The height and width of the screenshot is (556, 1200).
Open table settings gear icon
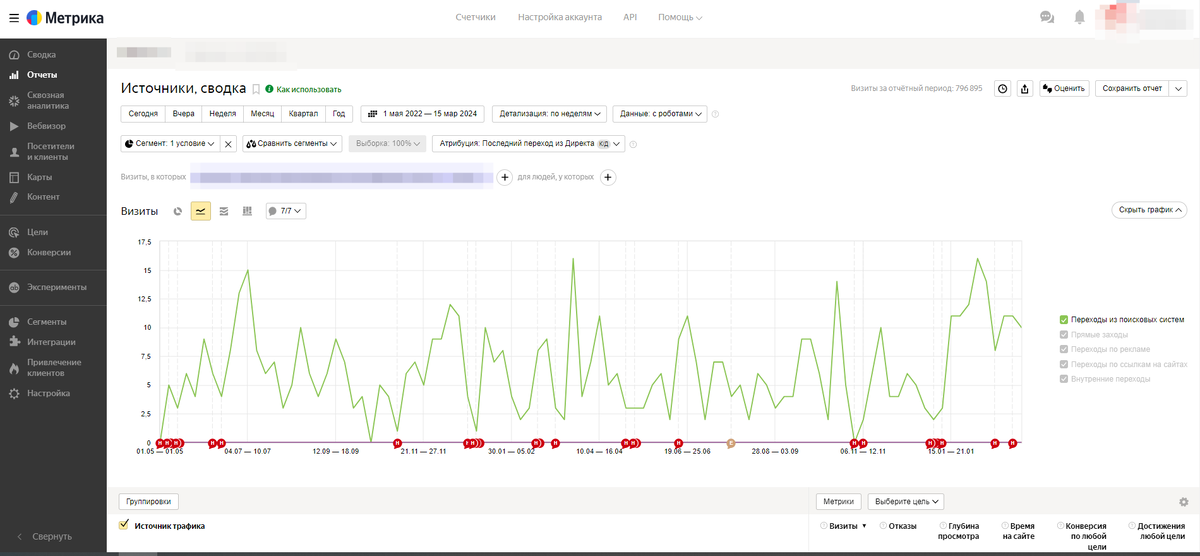(x=1184, y=502)
